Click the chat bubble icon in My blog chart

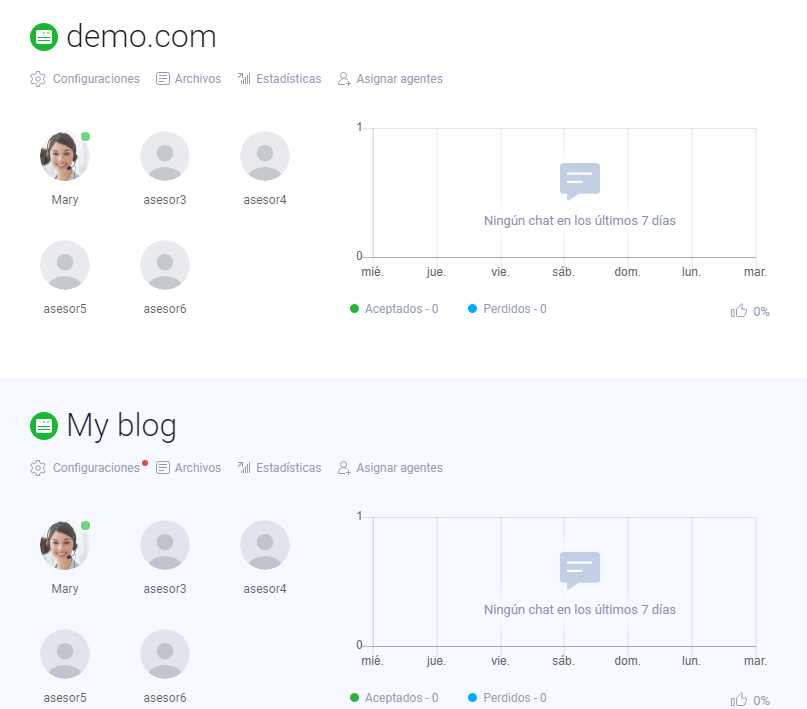point(580,570)
